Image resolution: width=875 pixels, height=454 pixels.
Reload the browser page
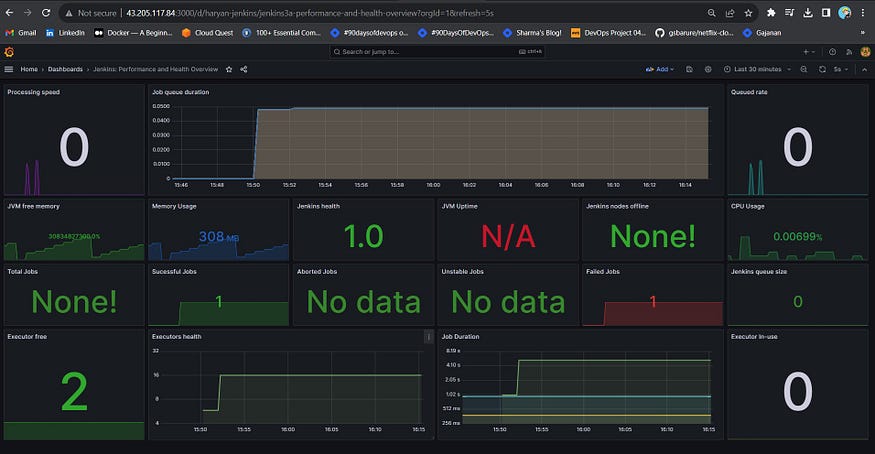tap(46, 12)
